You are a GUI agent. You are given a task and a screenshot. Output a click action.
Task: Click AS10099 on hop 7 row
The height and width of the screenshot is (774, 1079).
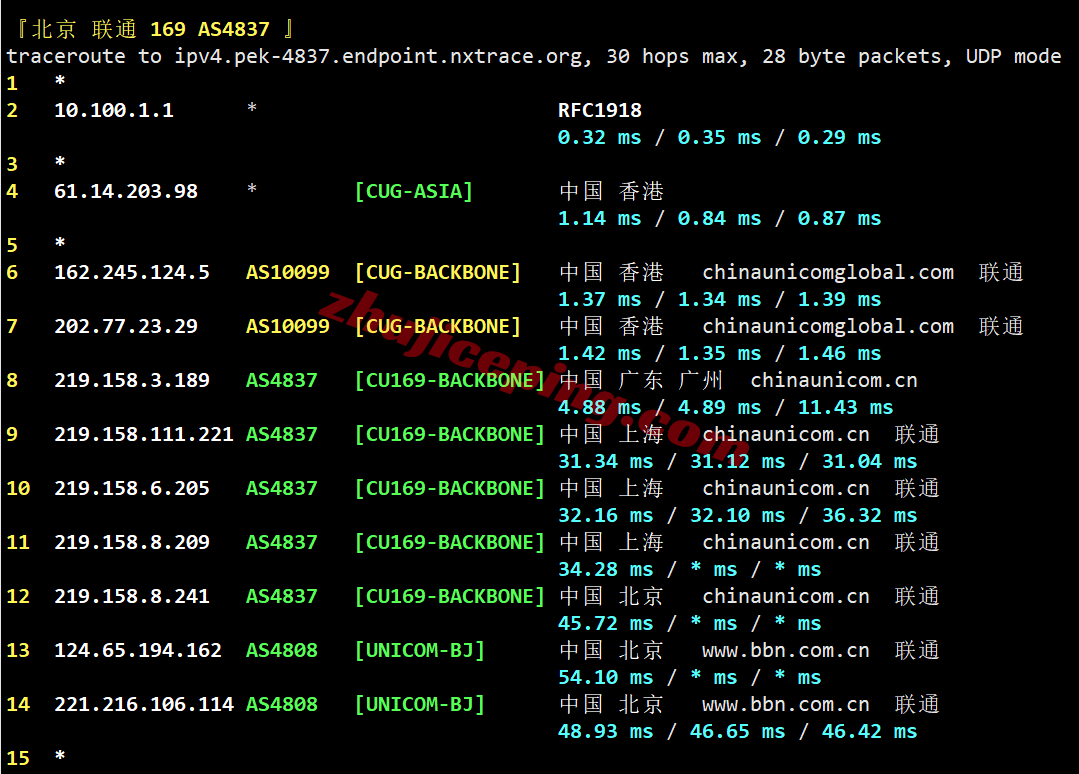(288, 326)
